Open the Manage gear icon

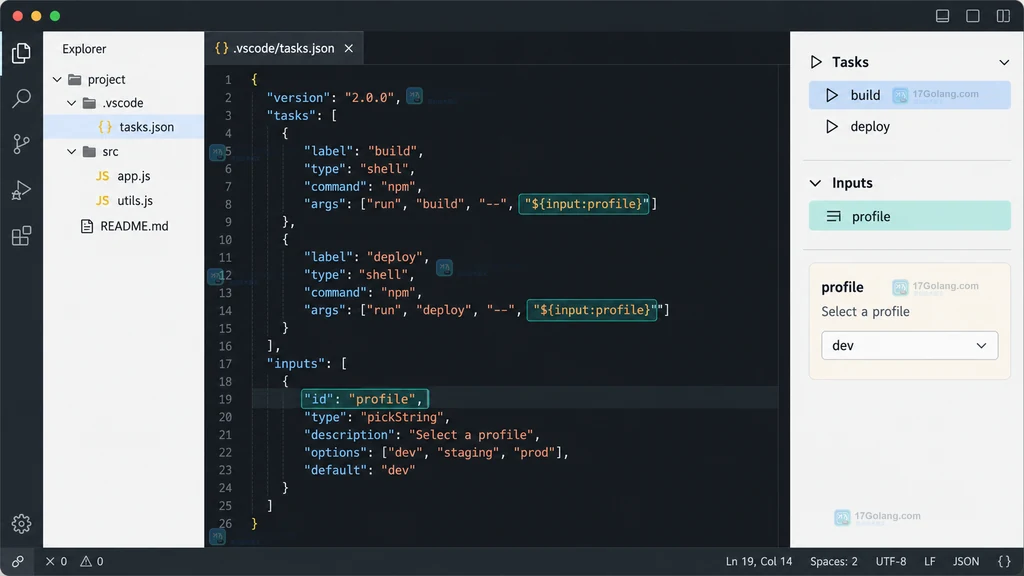tap(21, 524)
